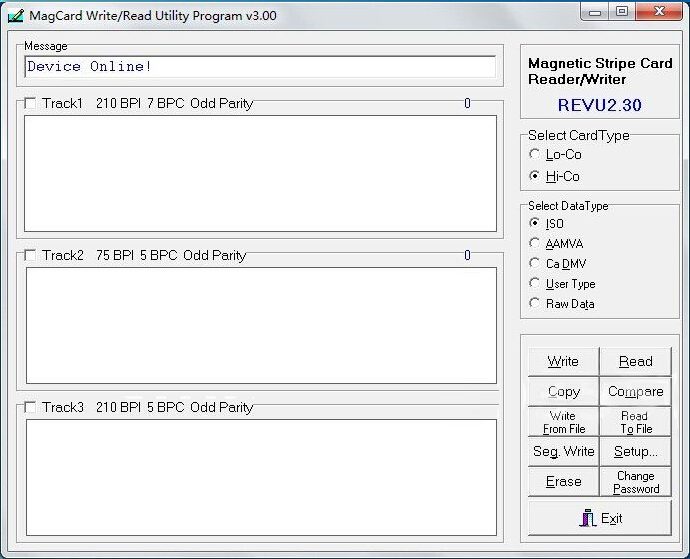Click the Select DataType group label

click(568, 206)
